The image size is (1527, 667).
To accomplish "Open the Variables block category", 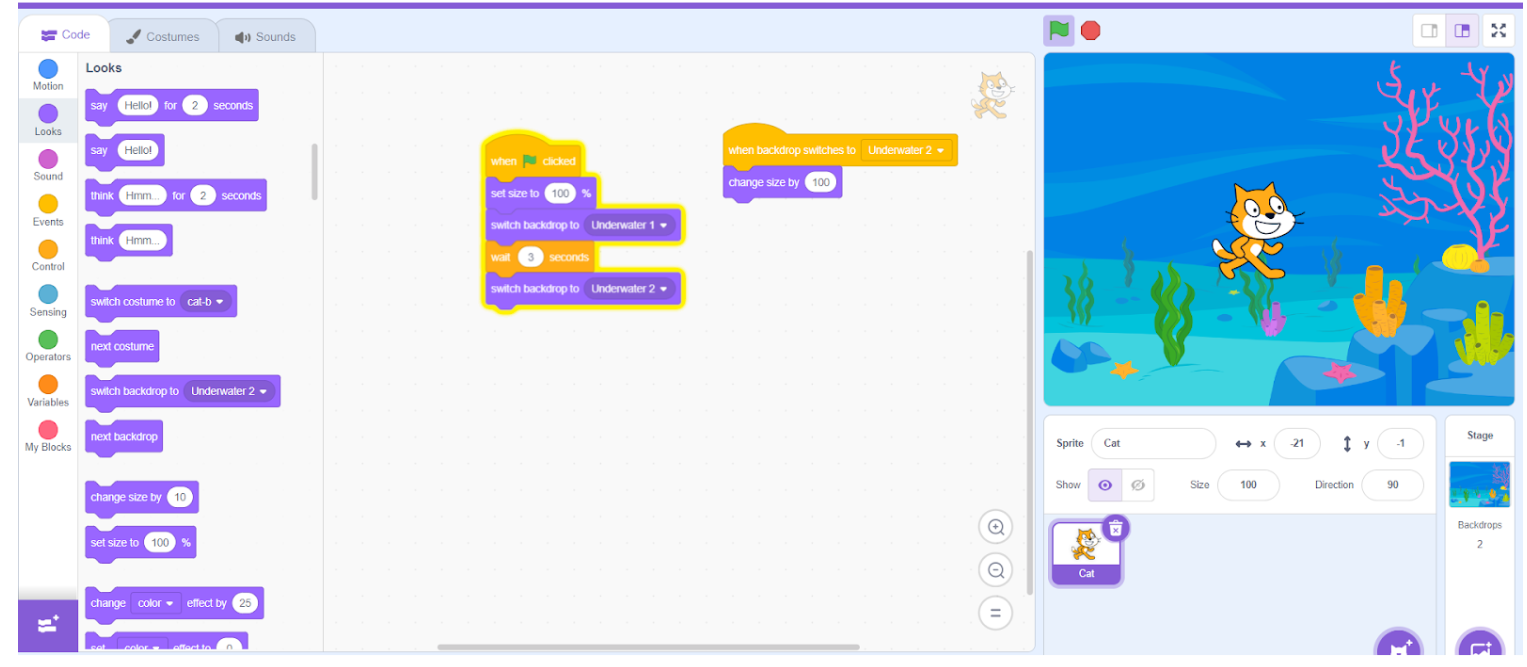I will point(48,391).
